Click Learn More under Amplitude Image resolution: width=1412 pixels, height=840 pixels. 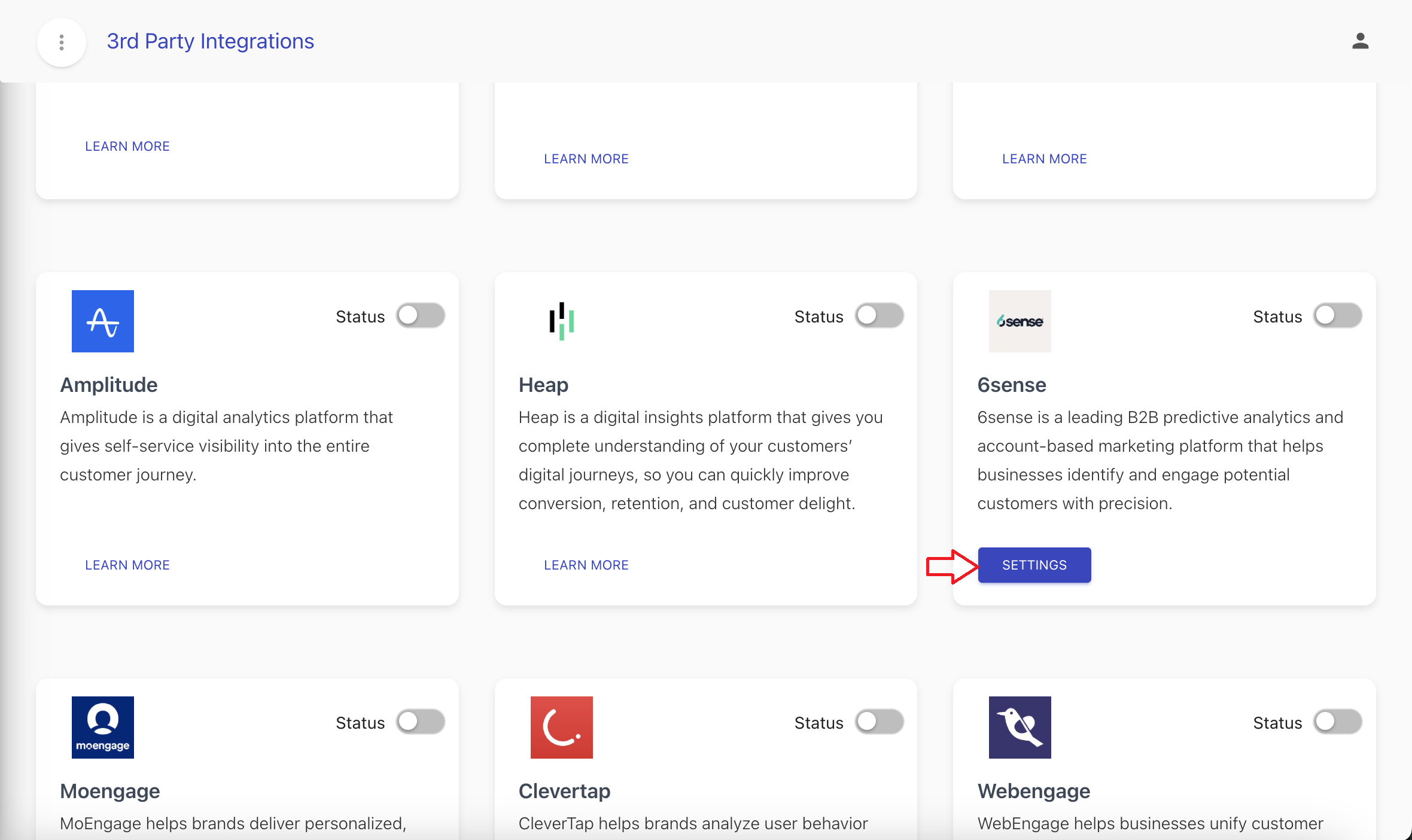pos(127,565)
